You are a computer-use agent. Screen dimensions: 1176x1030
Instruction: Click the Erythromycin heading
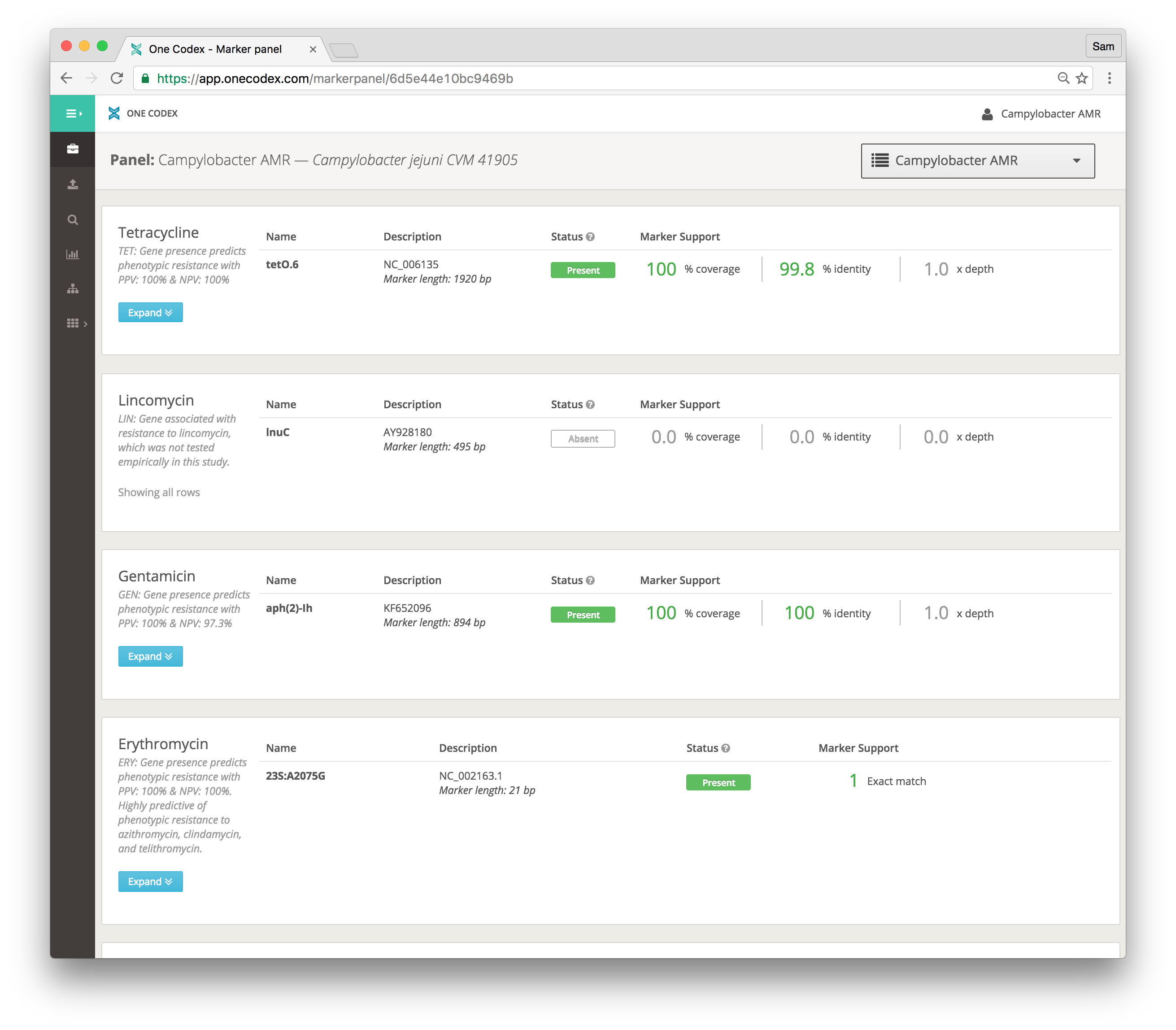click(163, 744)
